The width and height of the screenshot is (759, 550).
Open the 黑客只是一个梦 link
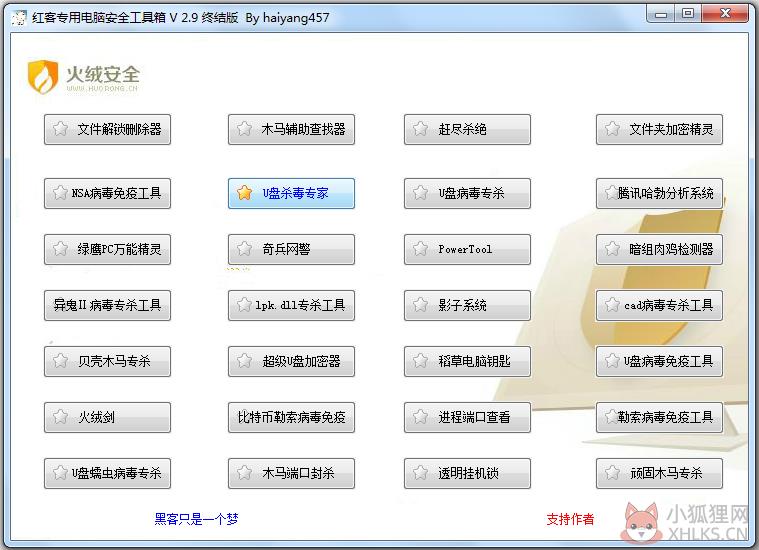click(x=196, y=519)
